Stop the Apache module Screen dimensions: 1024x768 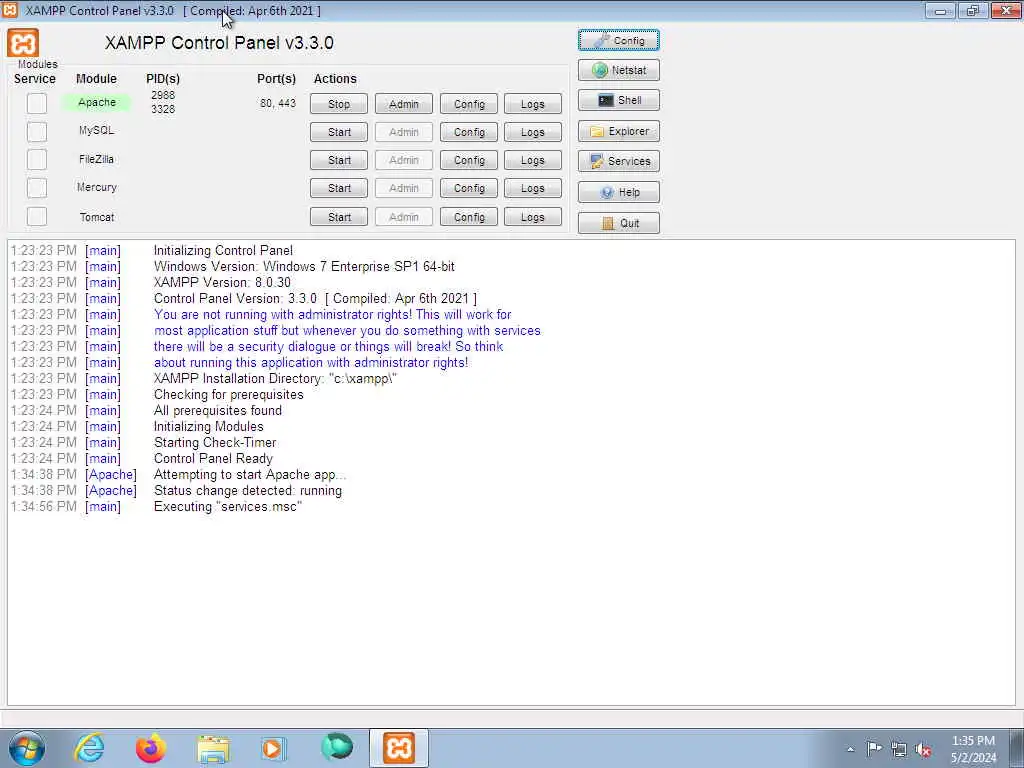click(339, 104)
